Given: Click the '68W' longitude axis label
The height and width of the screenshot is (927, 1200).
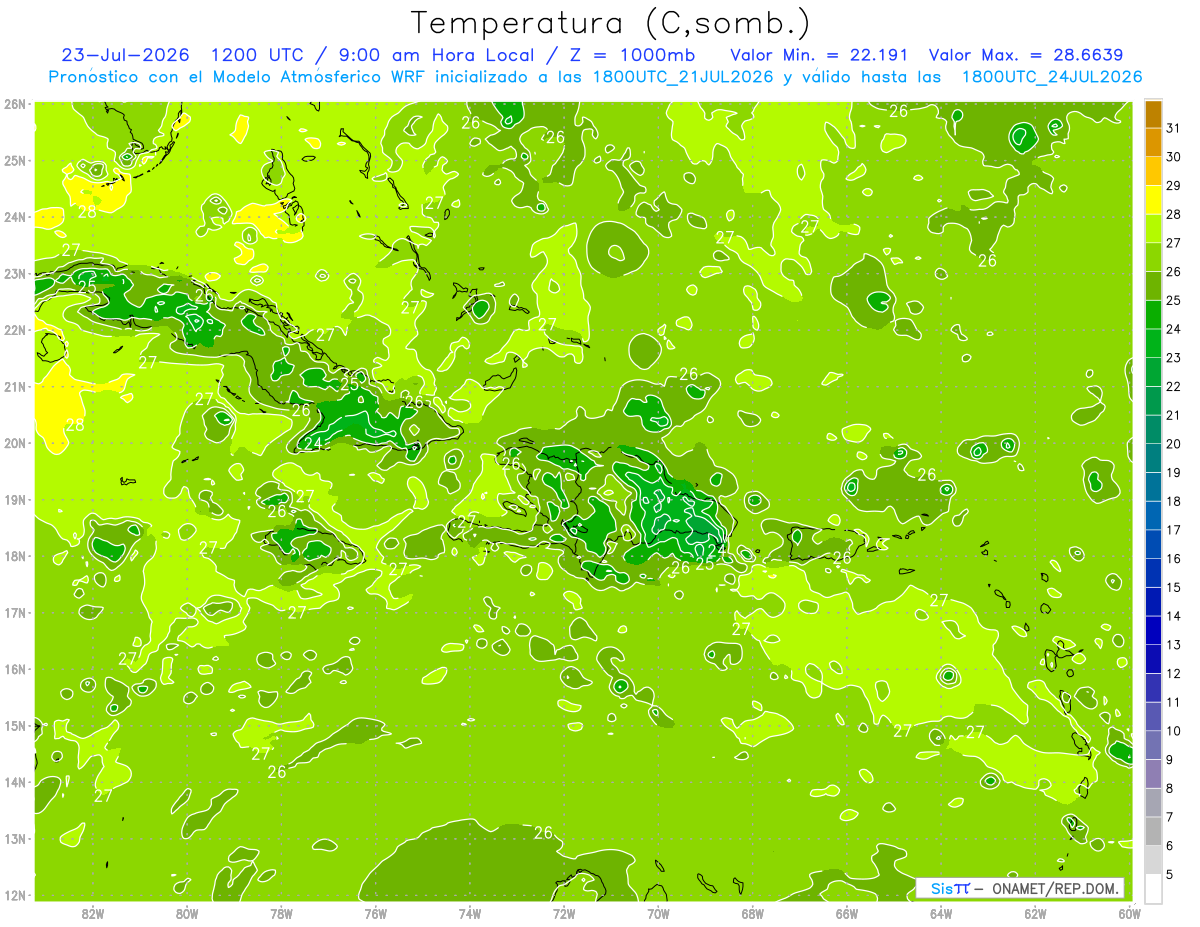Looking at the screenshot, I should pyautogui.click(x=753, y=913).
